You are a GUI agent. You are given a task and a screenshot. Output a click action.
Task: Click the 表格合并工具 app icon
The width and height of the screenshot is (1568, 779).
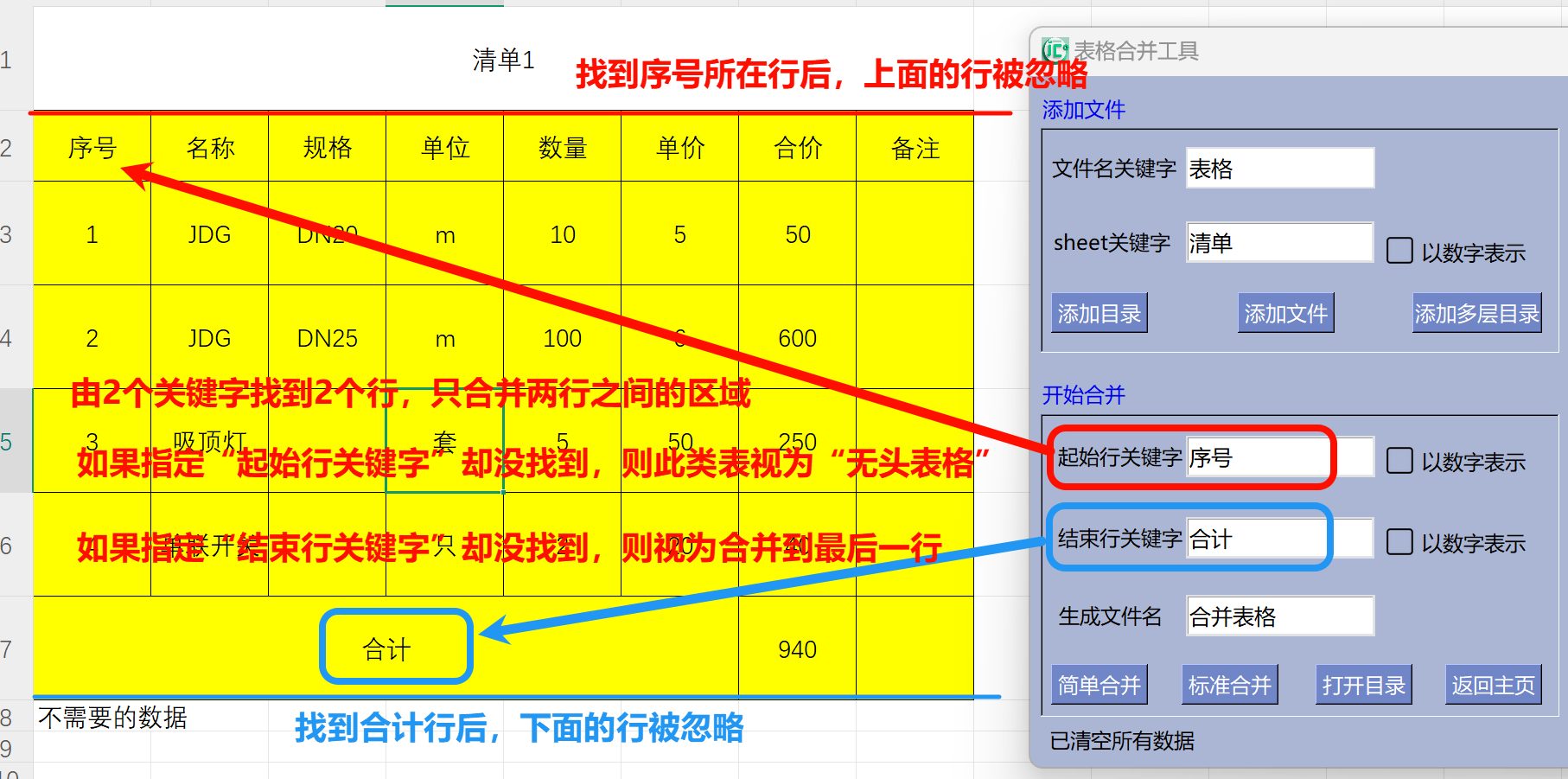[x=1055, y=49]
